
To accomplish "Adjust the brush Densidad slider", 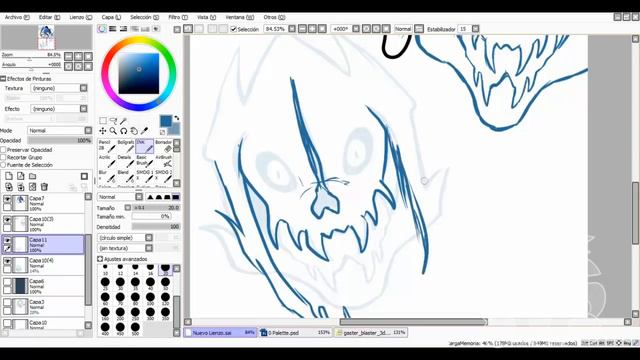I will pyautogui.click(x=156, y=227).
